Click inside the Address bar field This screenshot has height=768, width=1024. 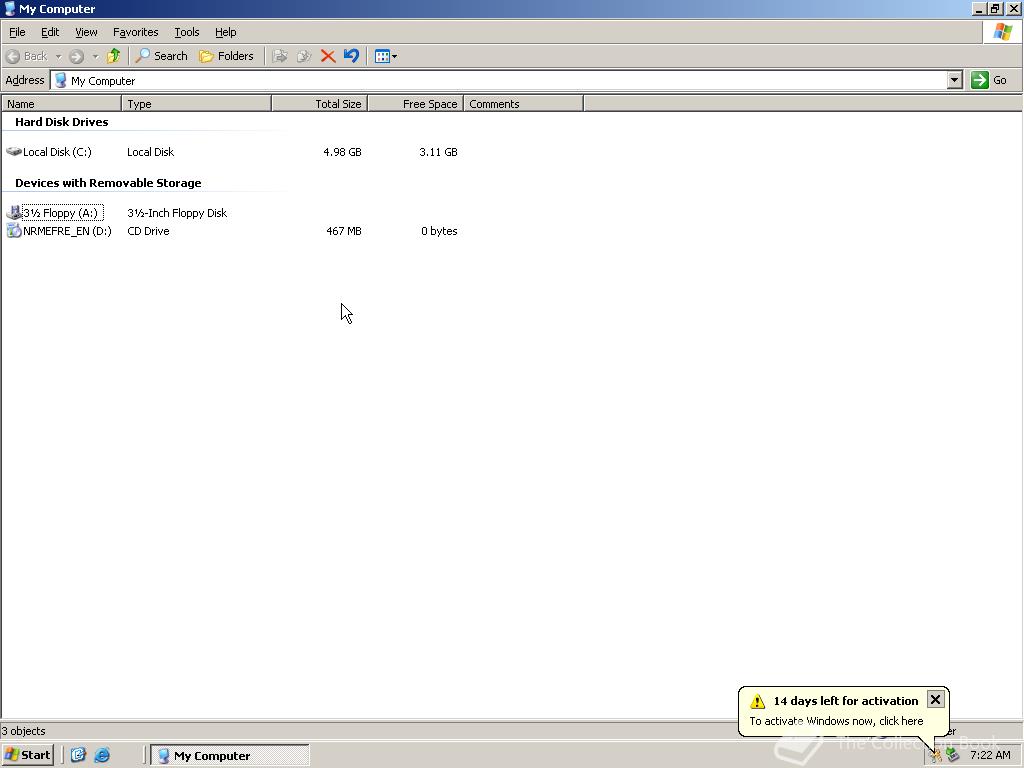[x=500, y=80]
